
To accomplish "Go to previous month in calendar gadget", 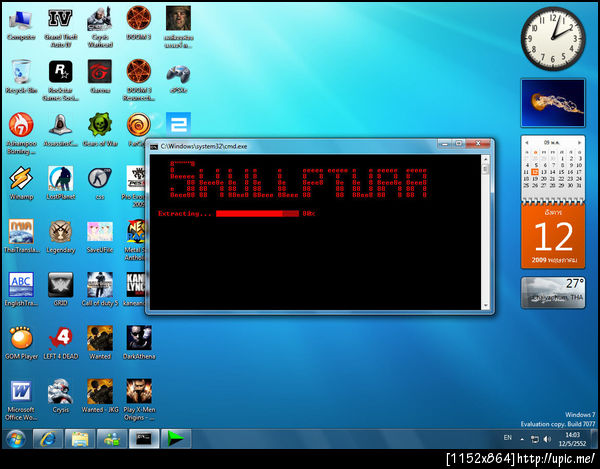I will pos(527,142).
